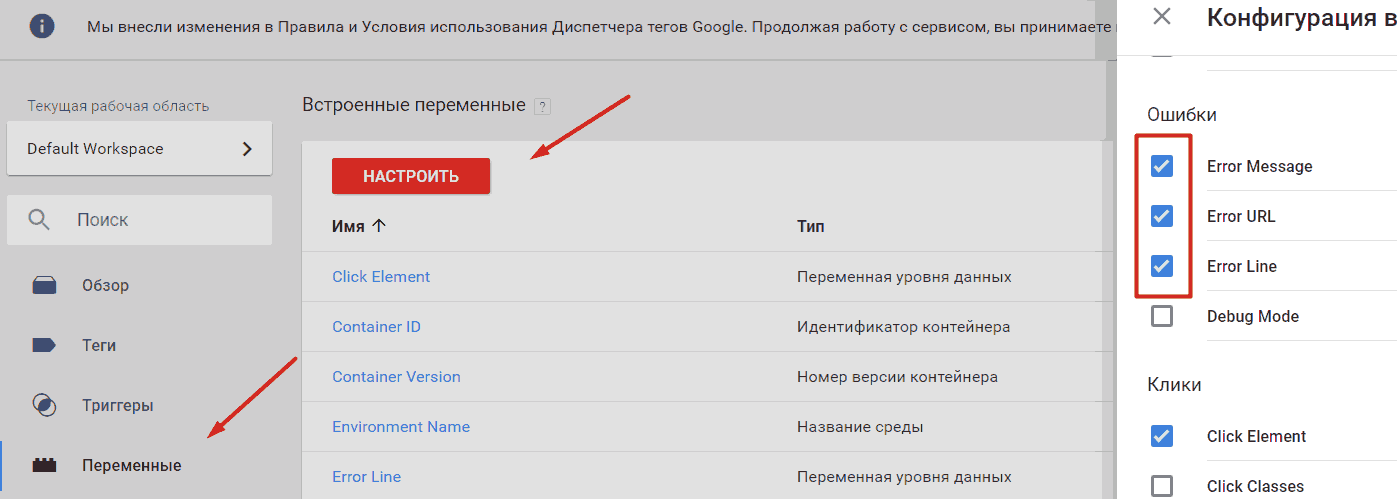Open the Environment Name variable link
Image resolution: width=1397 pixels, height=499 pixels.
[x=401, y=427]
